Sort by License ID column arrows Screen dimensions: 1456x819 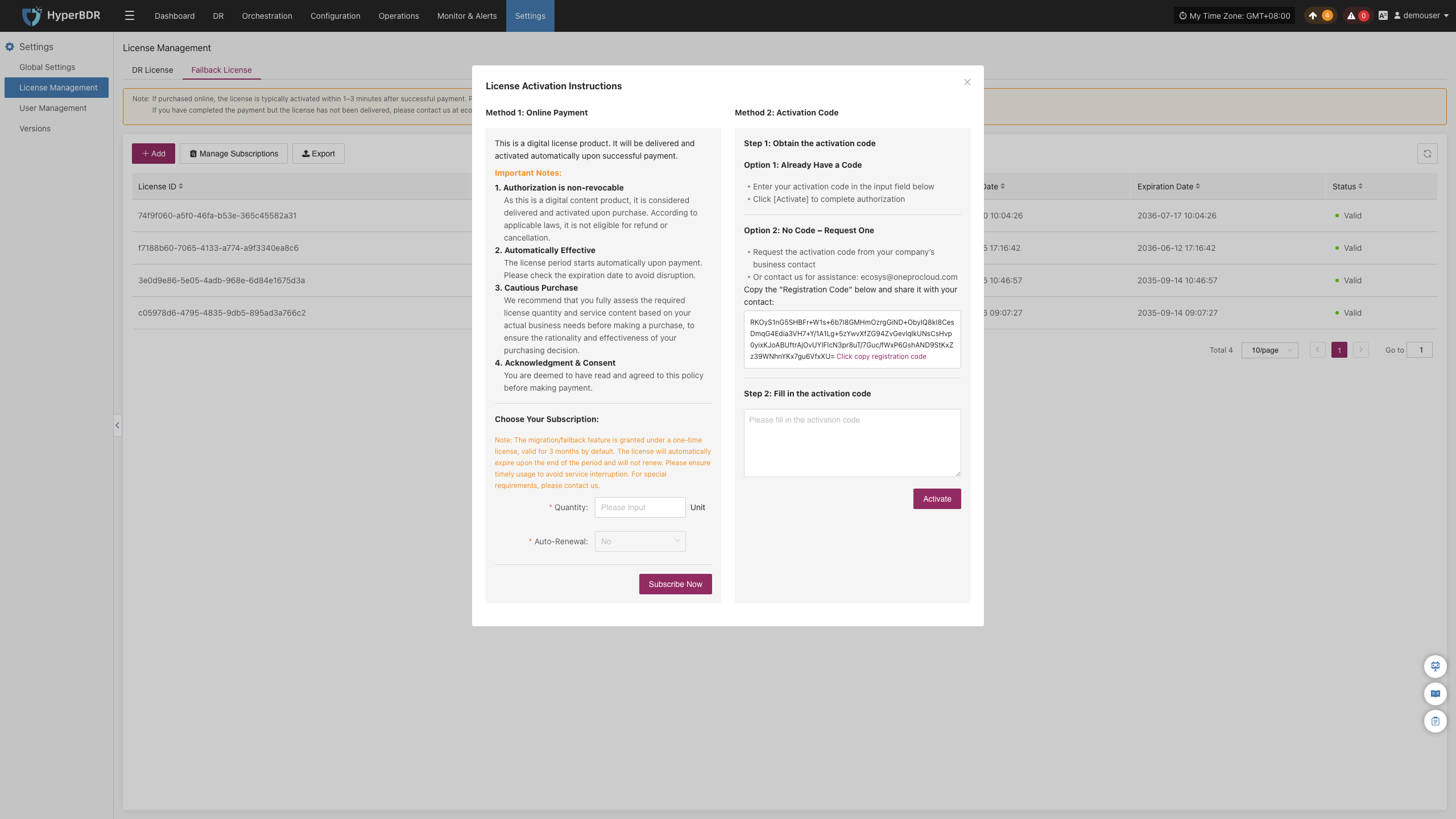coord(181,186)
